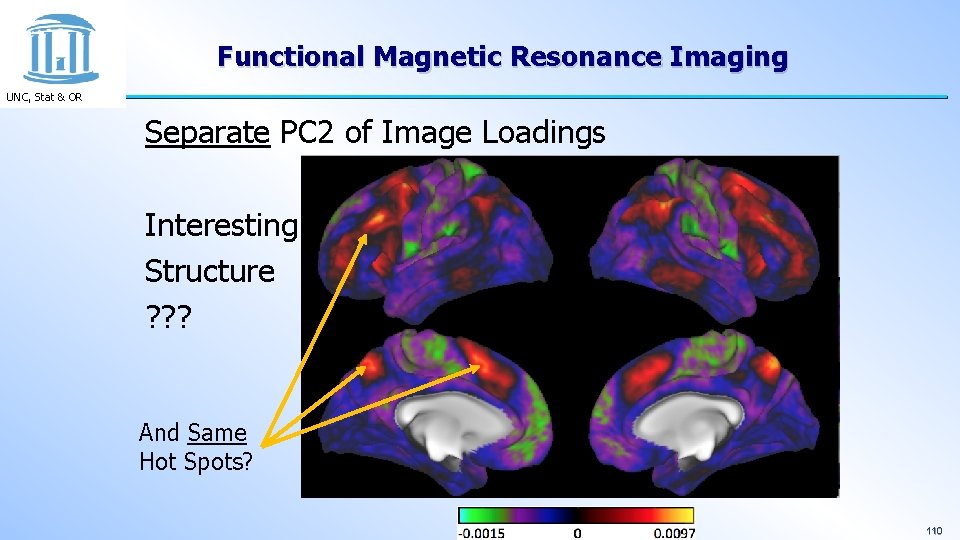Screen dimensions: 960x540
Task: Click the UNC Old Well logo
Action: tap(61, 49)
